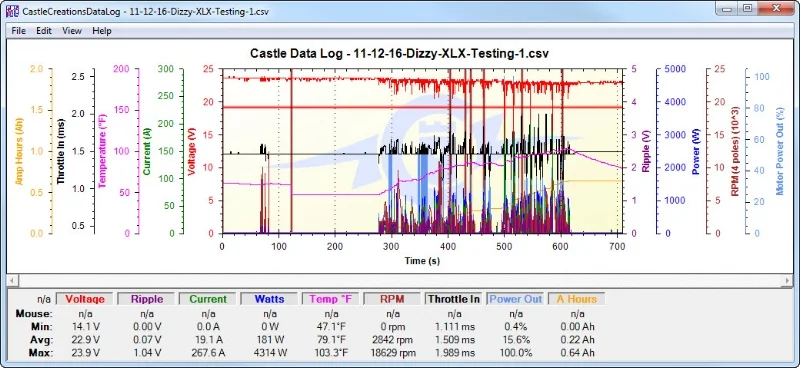The height and width of the screenshot is (368, 800).
Task: Click the minimum voltage value 14.1 V
Action: 86,327
